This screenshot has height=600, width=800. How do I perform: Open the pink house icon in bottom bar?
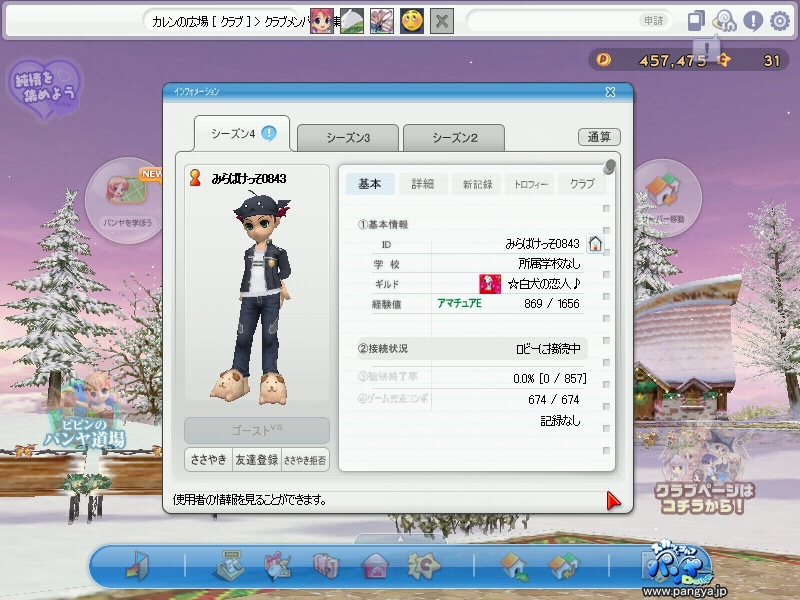click(375, 566)
